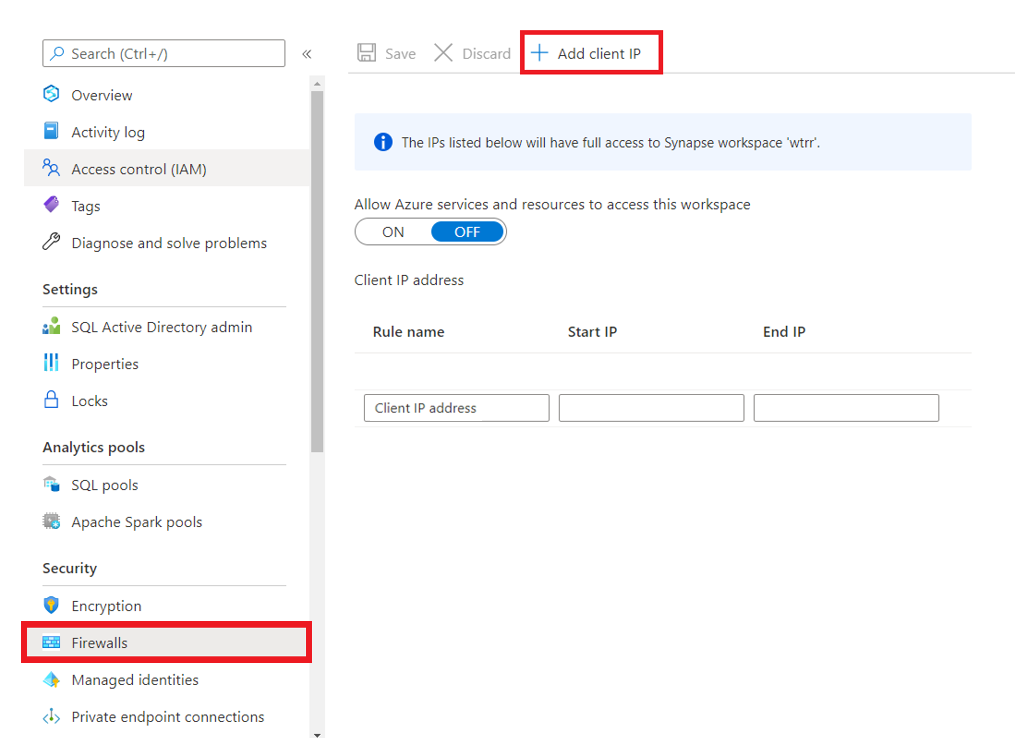Click the Properties bars icon

[51, 363]
